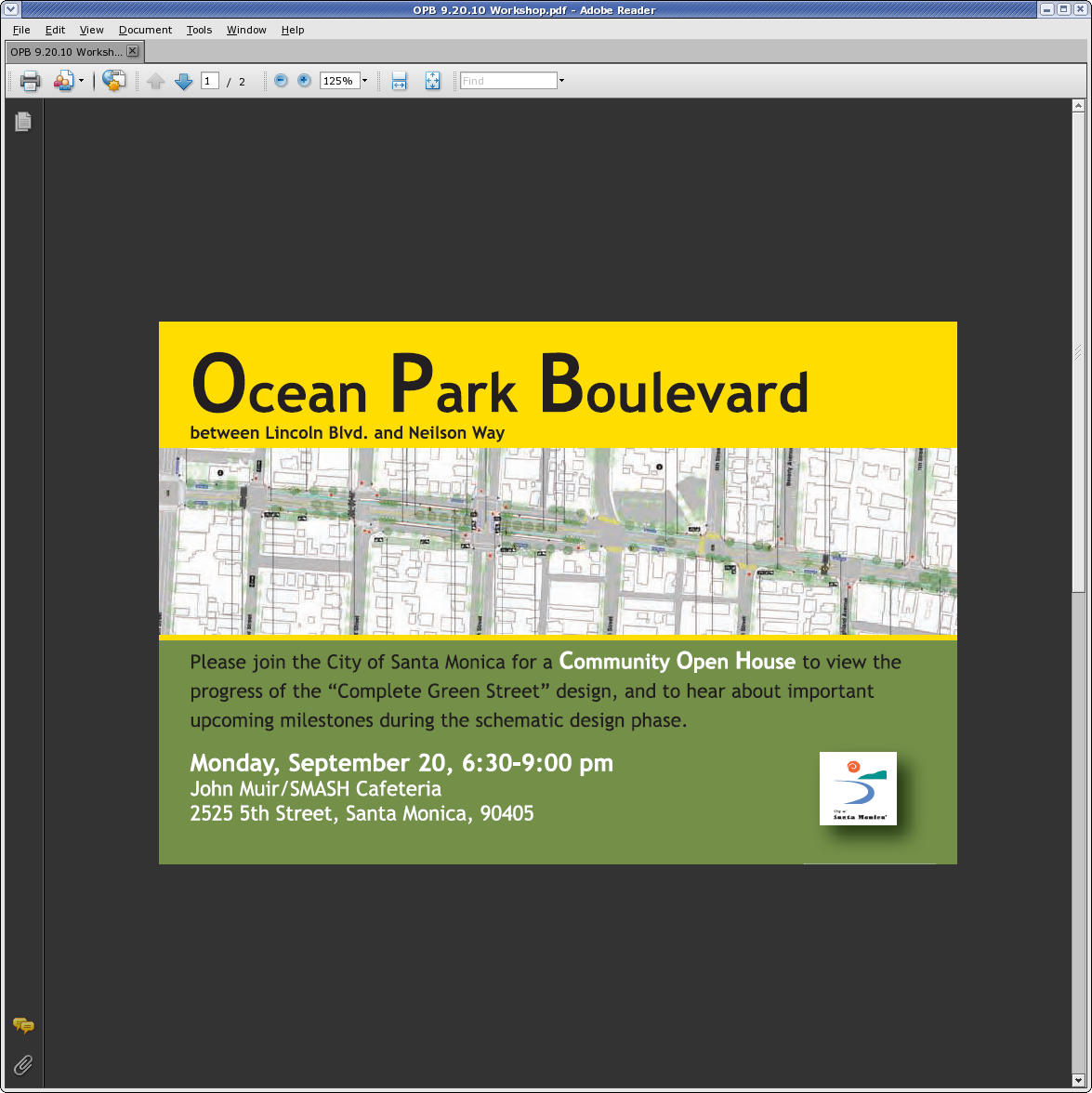
Task: Expand the Find options dropdown arrow
Action: click(561, 81)
